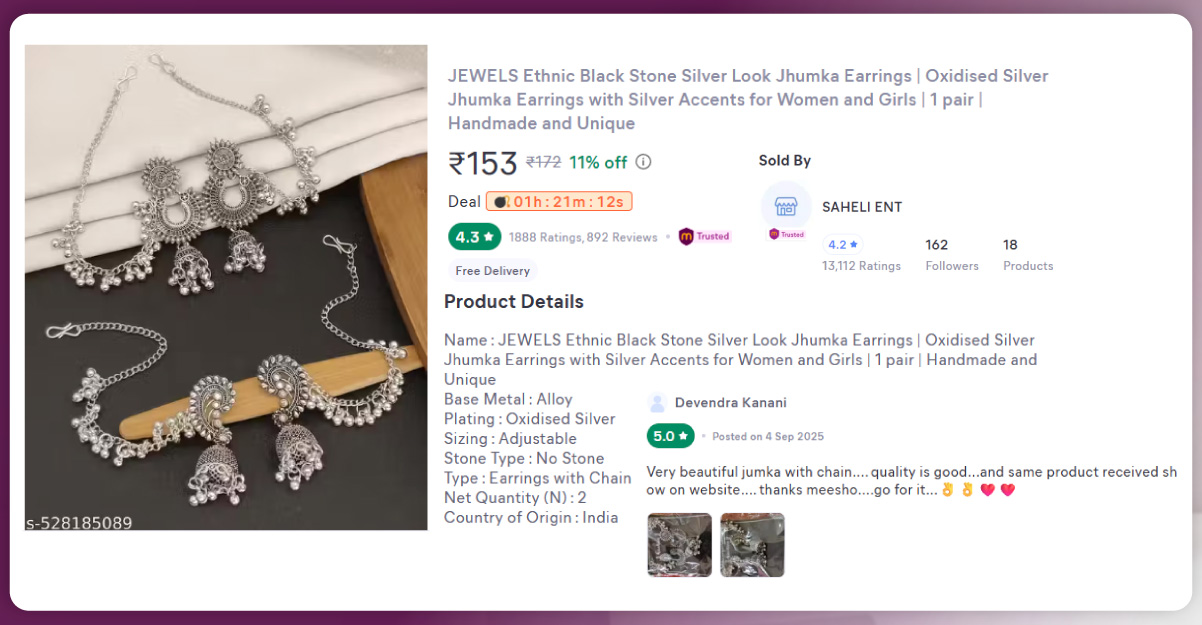Click the deal countdown timer

pos(559,202)
